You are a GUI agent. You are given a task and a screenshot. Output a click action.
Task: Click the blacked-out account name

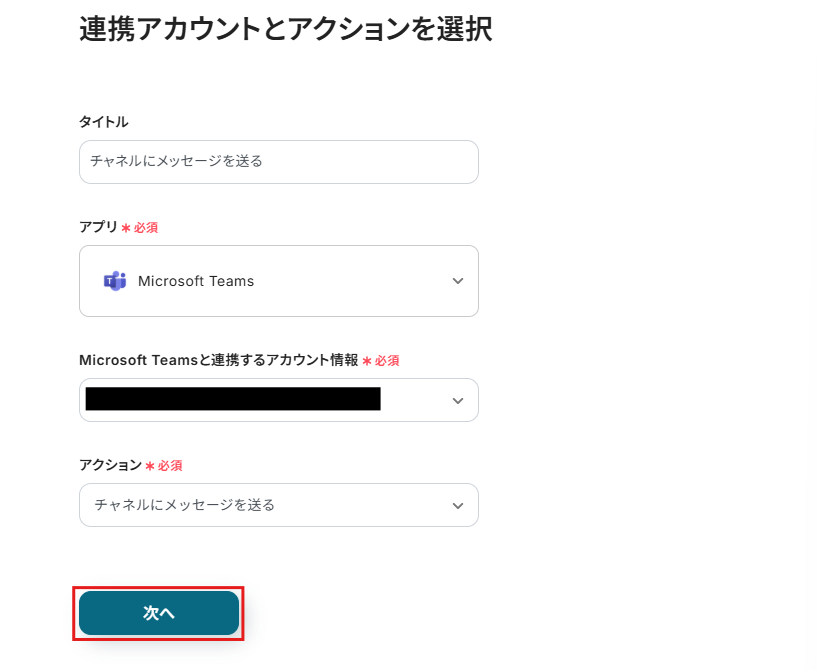coord(233,399)
